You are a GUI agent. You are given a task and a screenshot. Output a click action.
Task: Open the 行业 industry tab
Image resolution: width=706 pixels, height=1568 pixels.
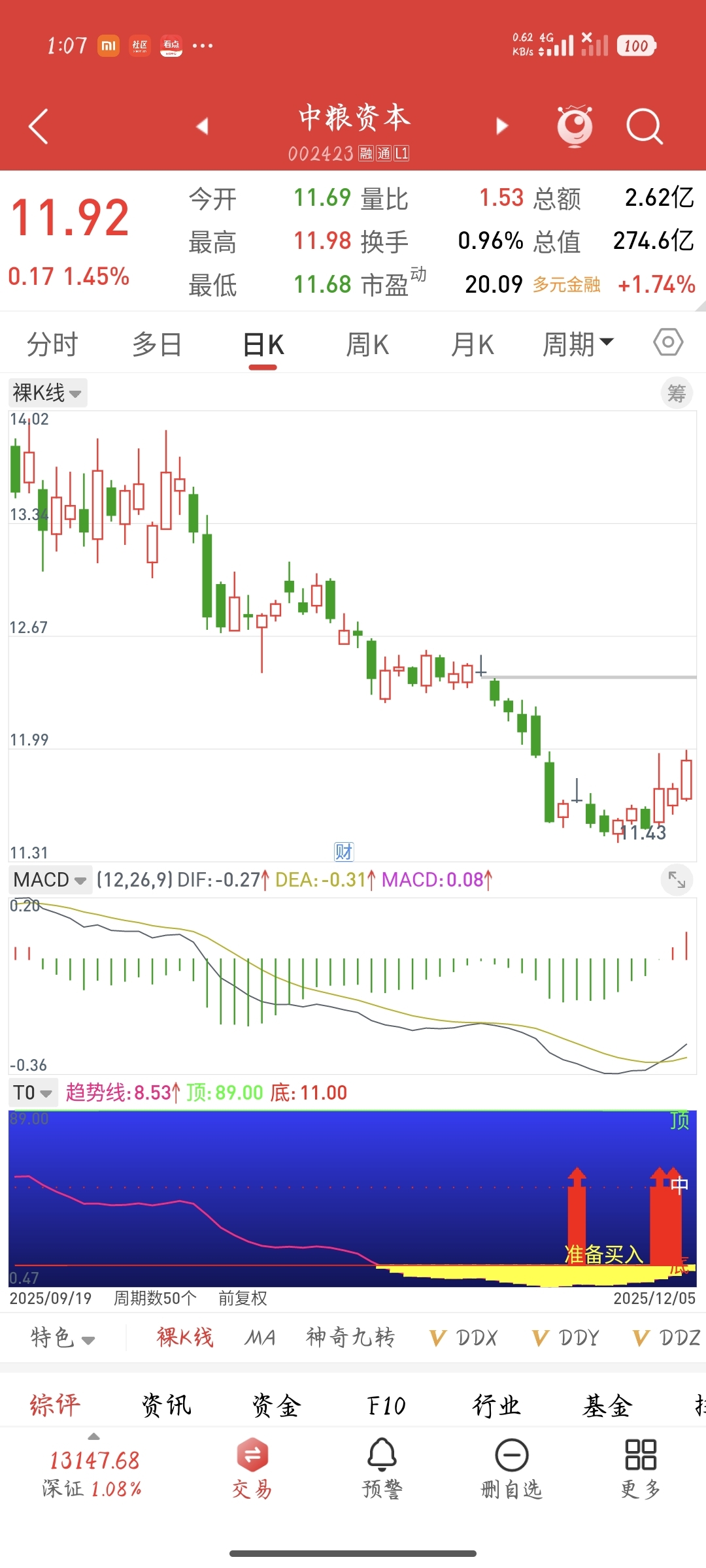coord(497,1405)
